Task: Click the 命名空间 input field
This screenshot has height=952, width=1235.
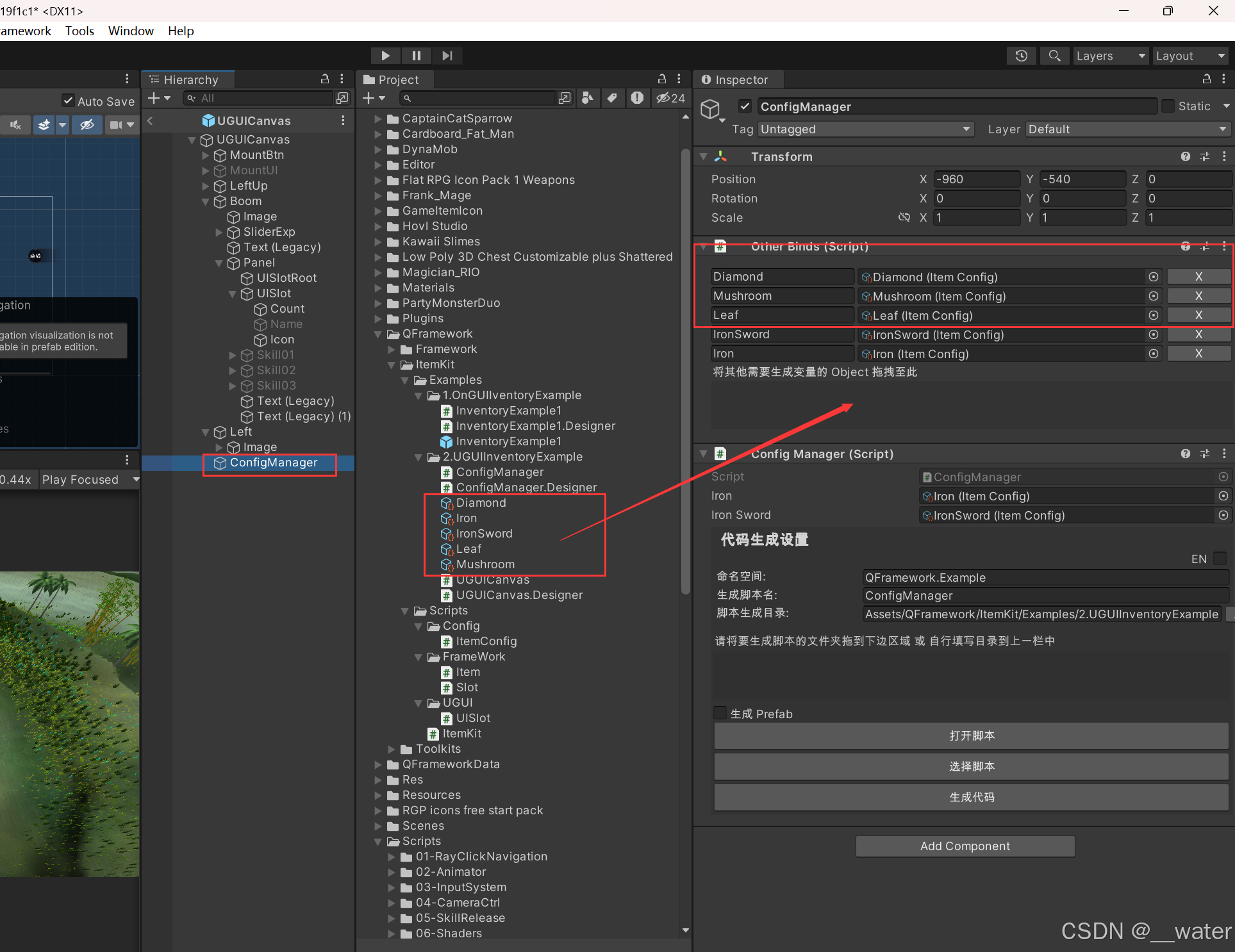Action: [x=1045, y=577]
